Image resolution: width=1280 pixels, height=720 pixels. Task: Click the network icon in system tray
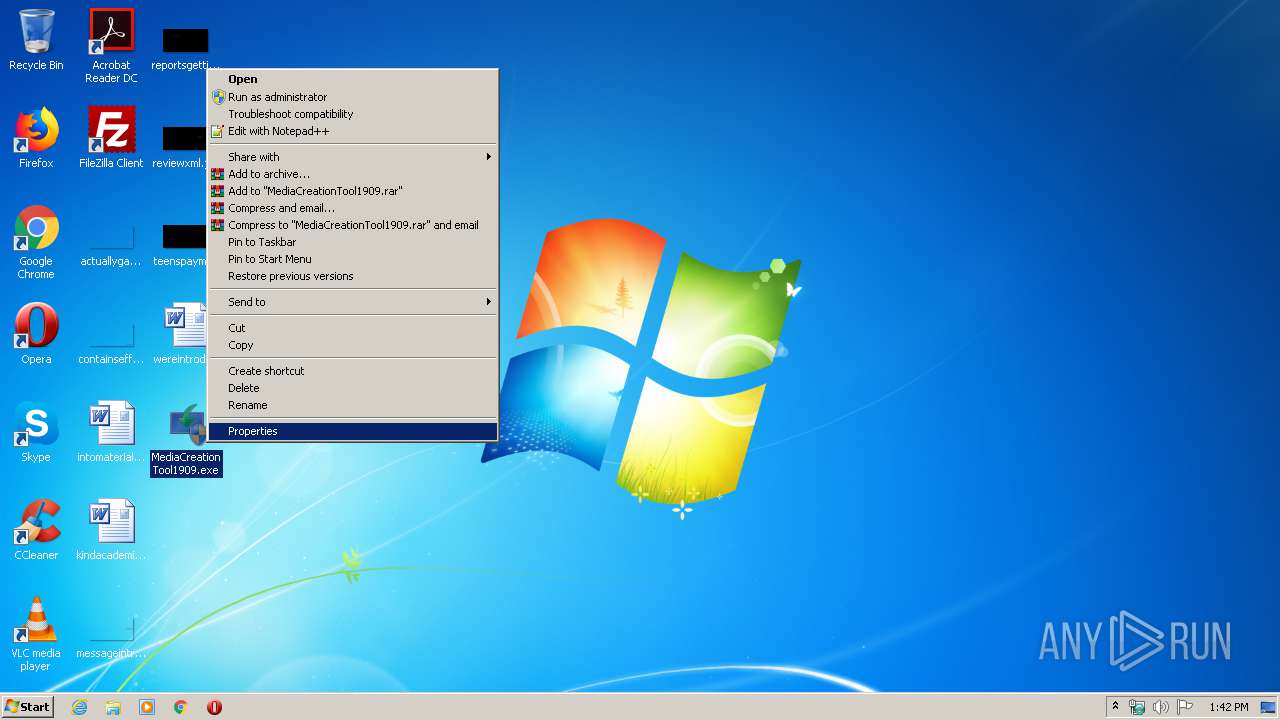[1137, 707]
